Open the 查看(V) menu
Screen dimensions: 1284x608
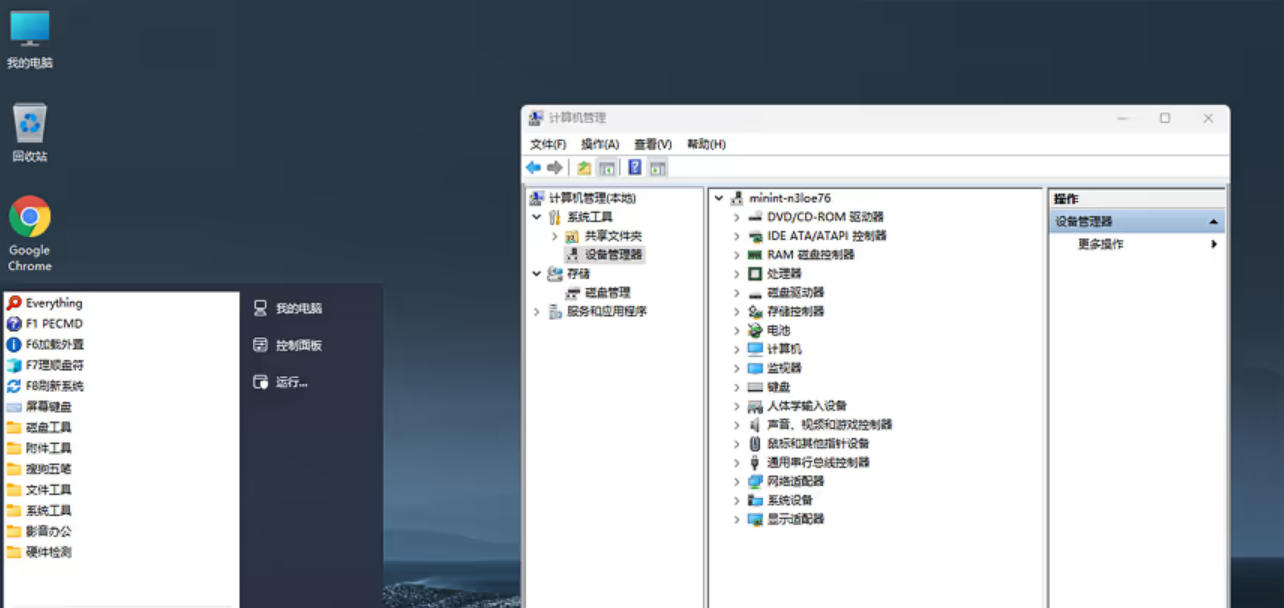[653, 144]
